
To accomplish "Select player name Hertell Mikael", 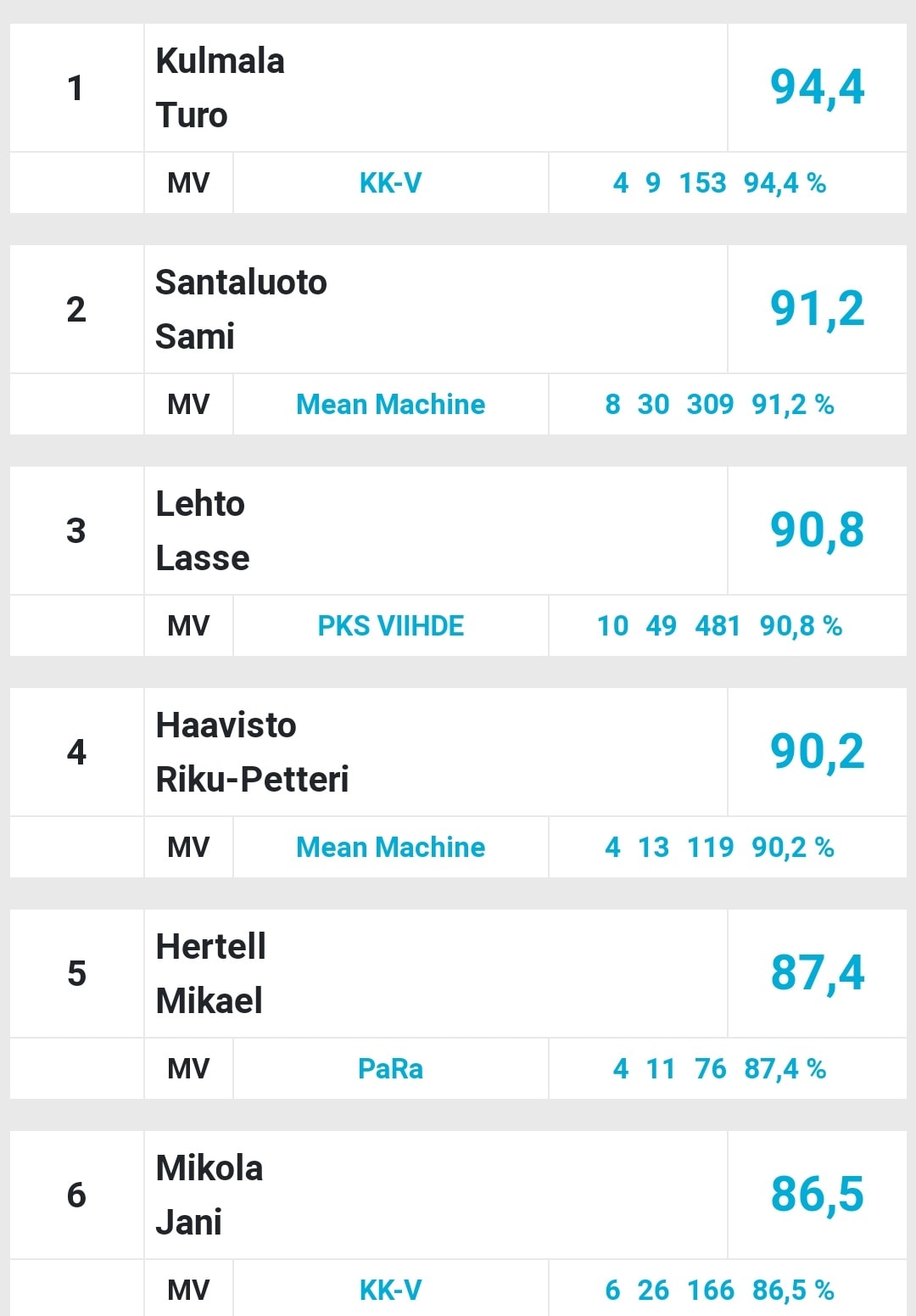I will tap(210, 974).
